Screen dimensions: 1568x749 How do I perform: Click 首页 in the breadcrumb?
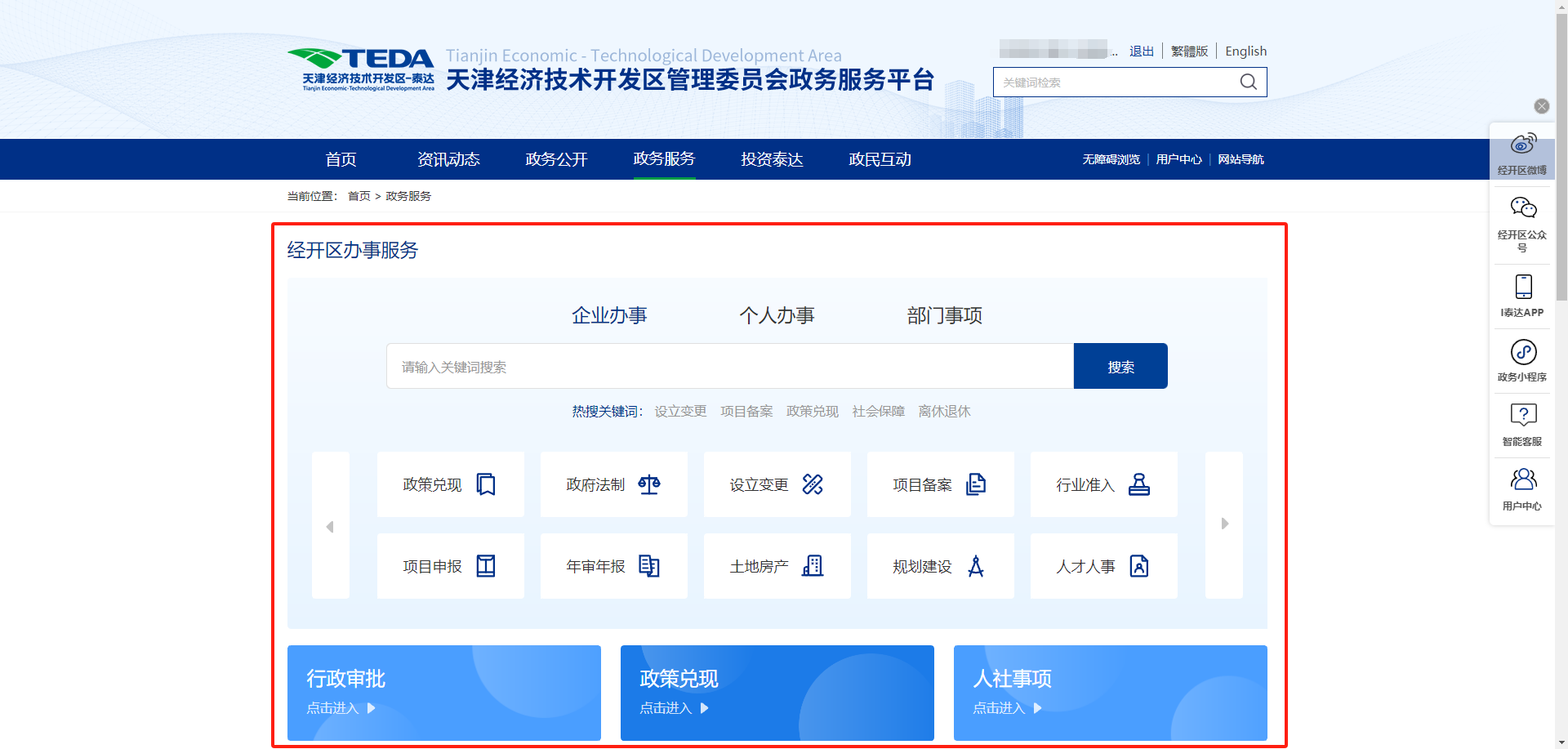coord(359,196)
